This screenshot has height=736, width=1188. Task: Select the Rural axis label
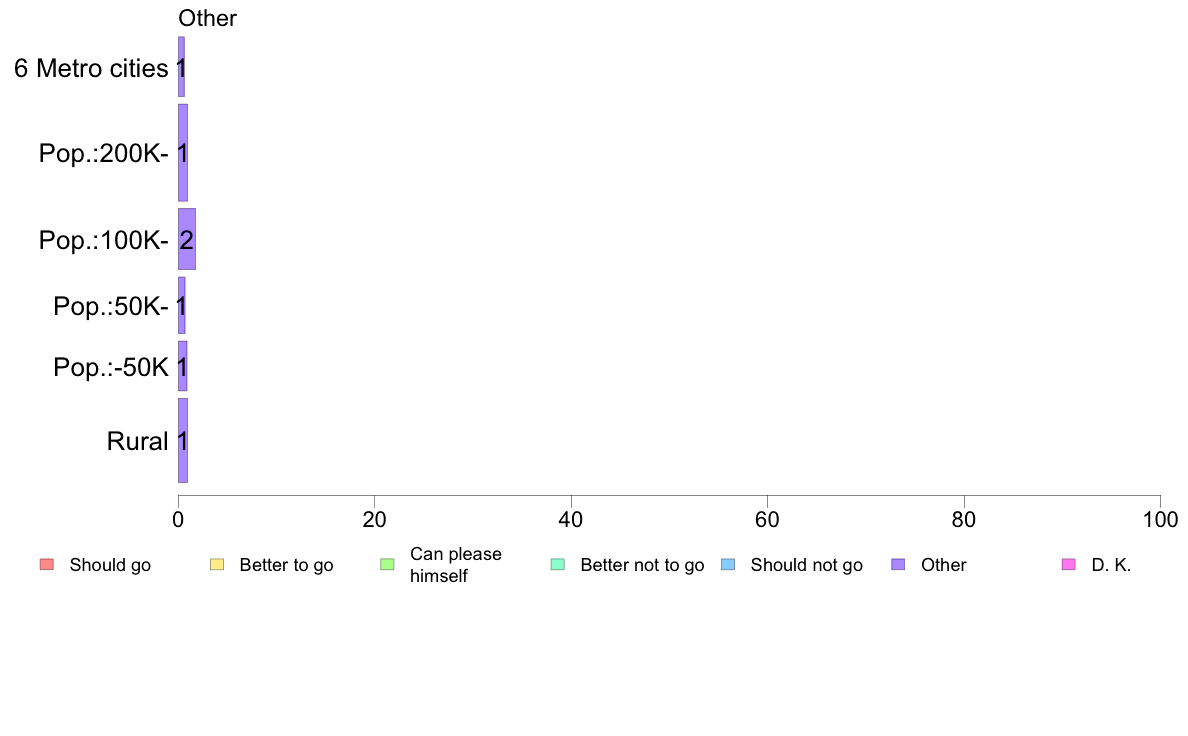click(137, 441)
